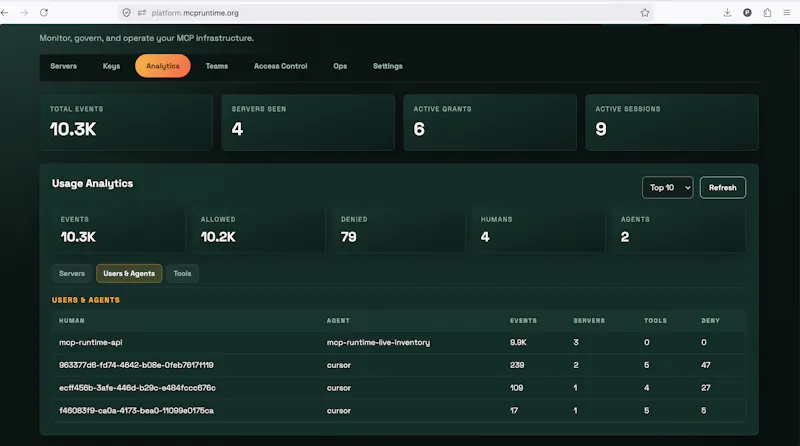Click the TOOLS column header
The image size is (800, 446).
(655, 320)
